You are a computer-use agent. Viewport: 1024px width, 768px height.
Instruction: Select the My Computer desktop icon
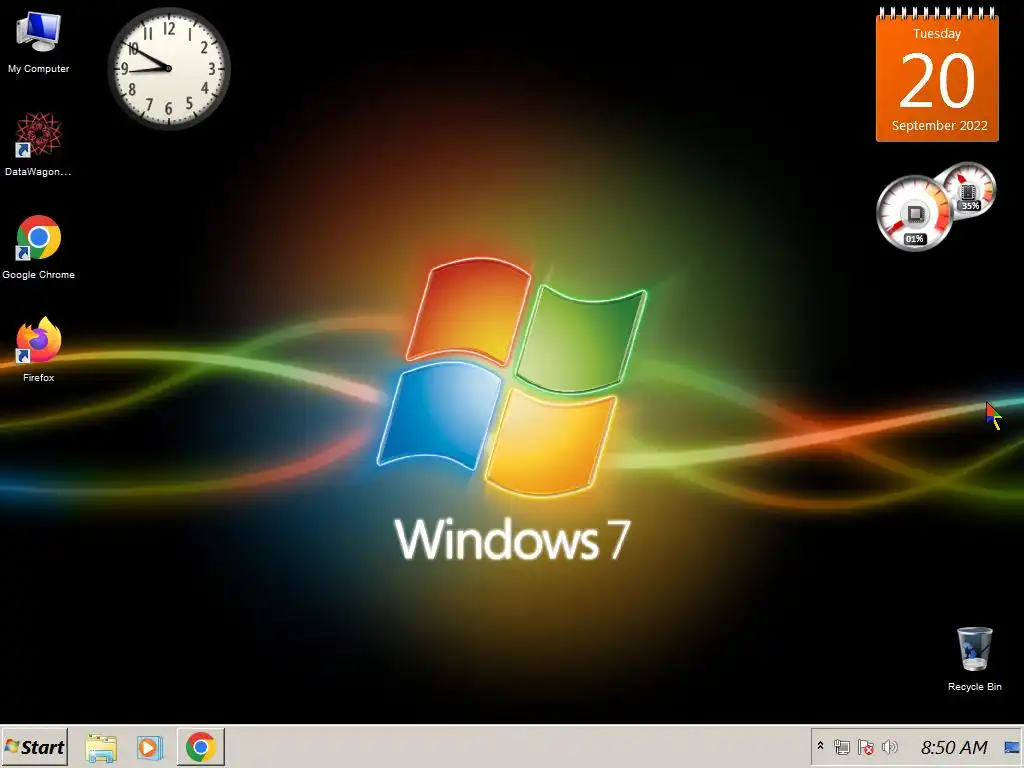point(39,42)
